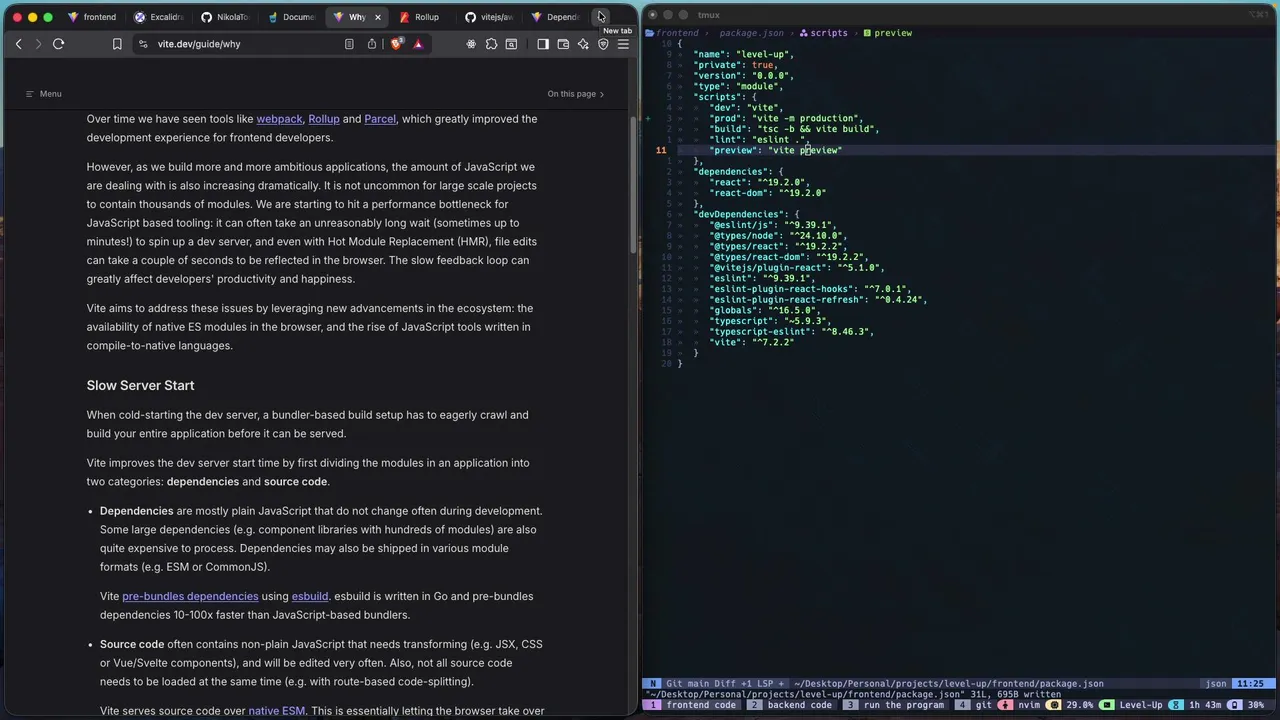Click the "prod" script line in the editor
The image size is (1280, 720).
click(786, 118)
